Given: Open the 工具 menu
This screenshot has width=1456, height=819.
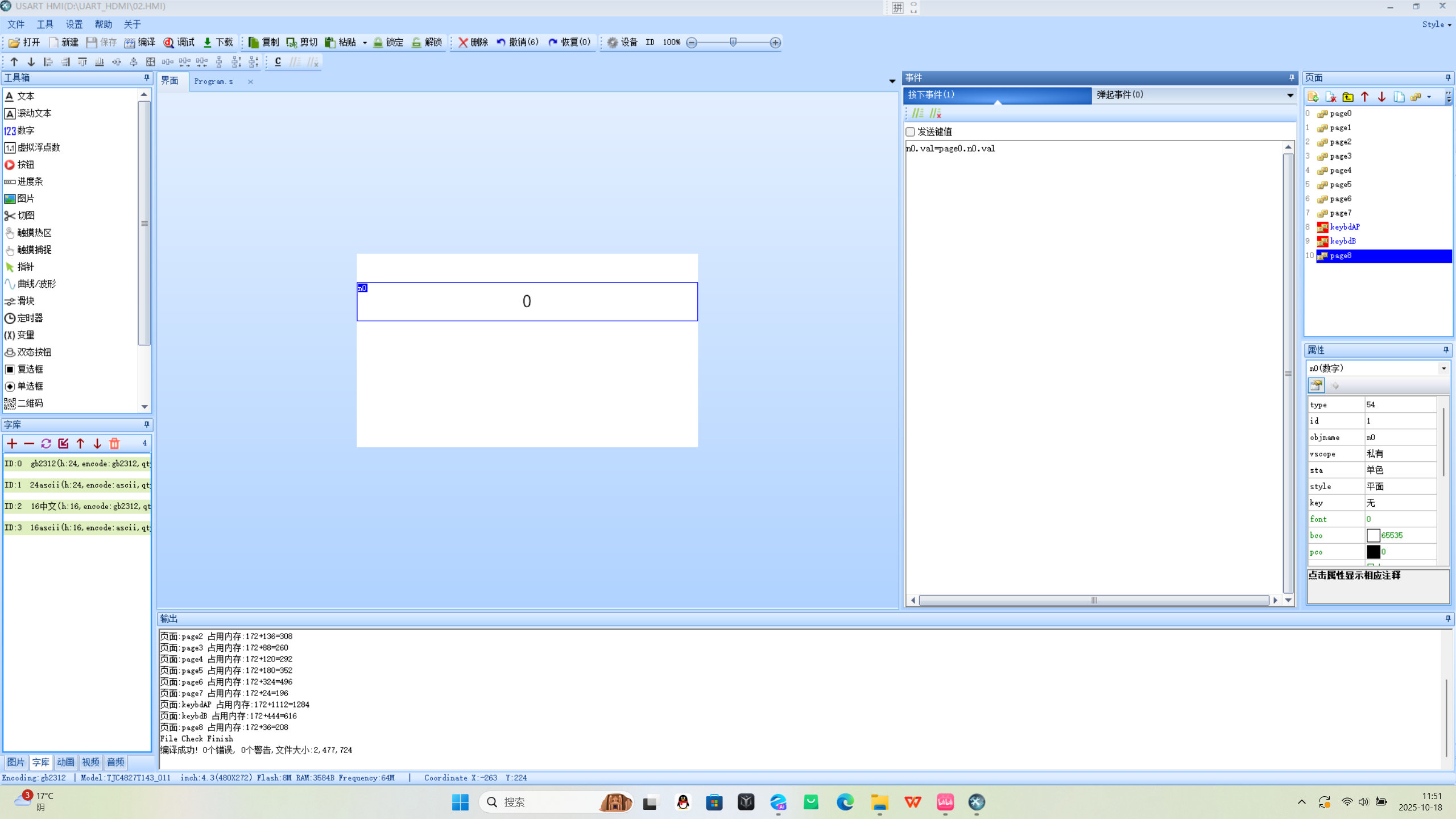Looking at the screenshot, I should [x=44, y=24].
